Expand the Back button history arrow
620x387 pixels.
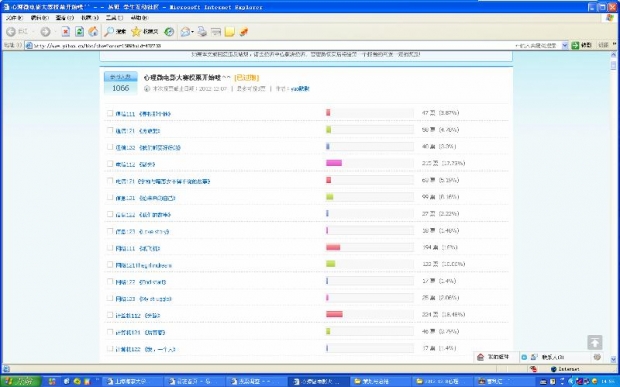33,32
